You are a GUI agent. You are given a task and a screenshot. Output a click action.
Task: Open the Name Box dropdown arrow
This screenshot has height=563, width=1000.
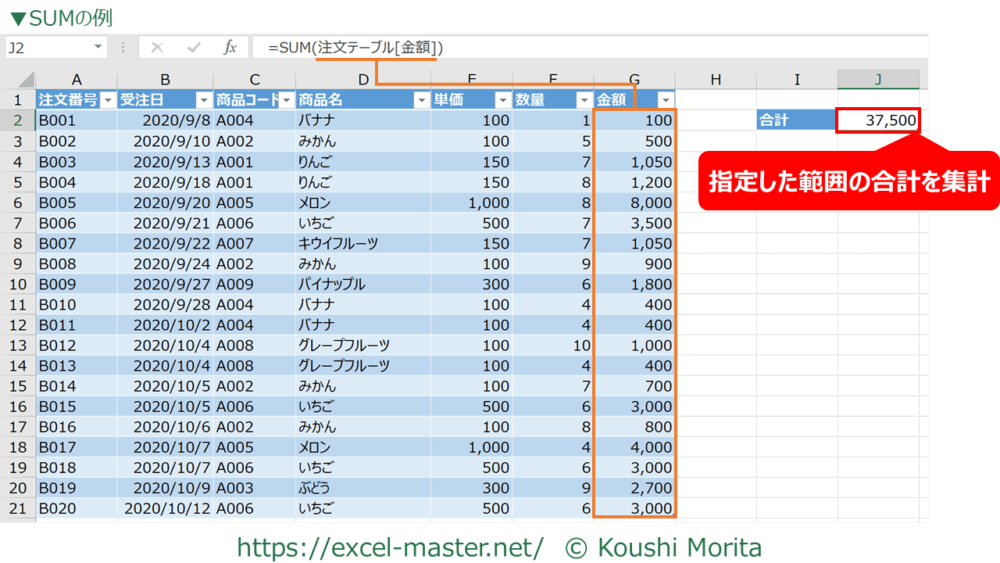coord(98,47)
